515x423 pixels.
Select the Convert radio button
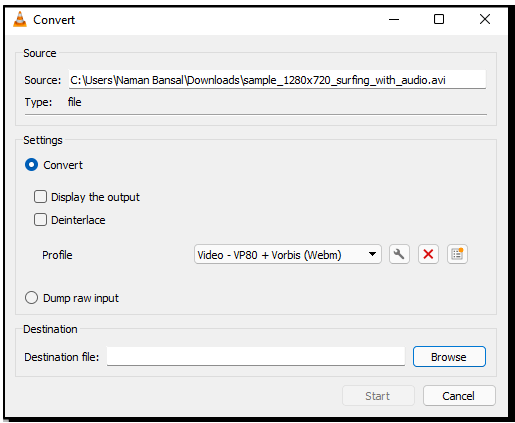point(31,165)
